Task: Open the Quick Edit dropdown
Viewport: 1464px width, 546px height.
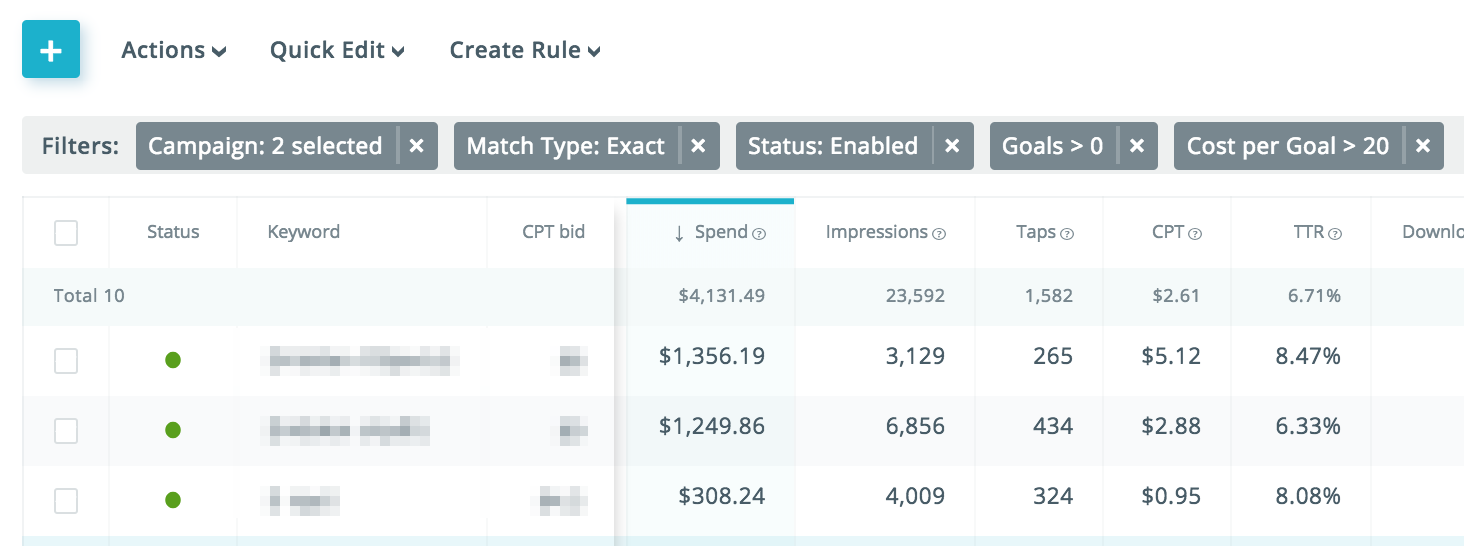Action: pyautogui.click(x=337, y=51)
